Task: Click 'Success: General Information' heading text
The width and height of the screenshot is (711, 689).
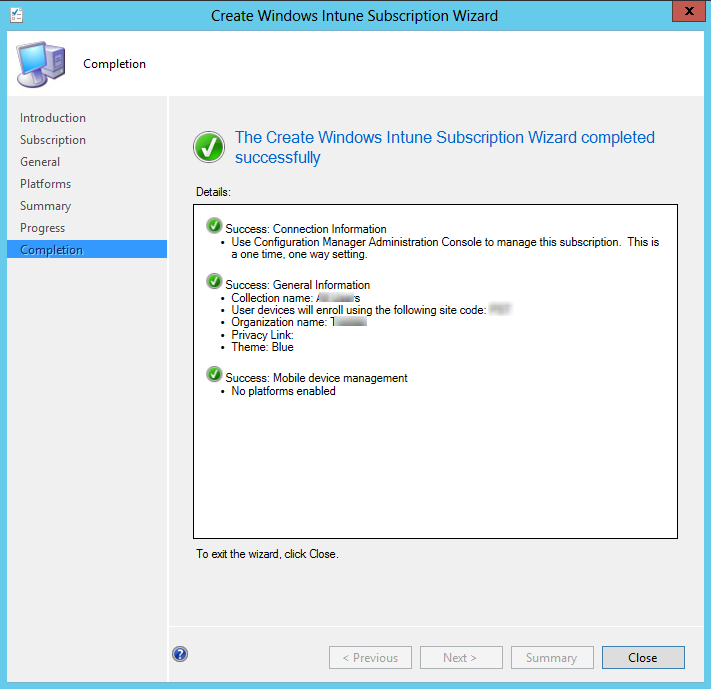Action: pyautogui.click(x=298, y=285)
